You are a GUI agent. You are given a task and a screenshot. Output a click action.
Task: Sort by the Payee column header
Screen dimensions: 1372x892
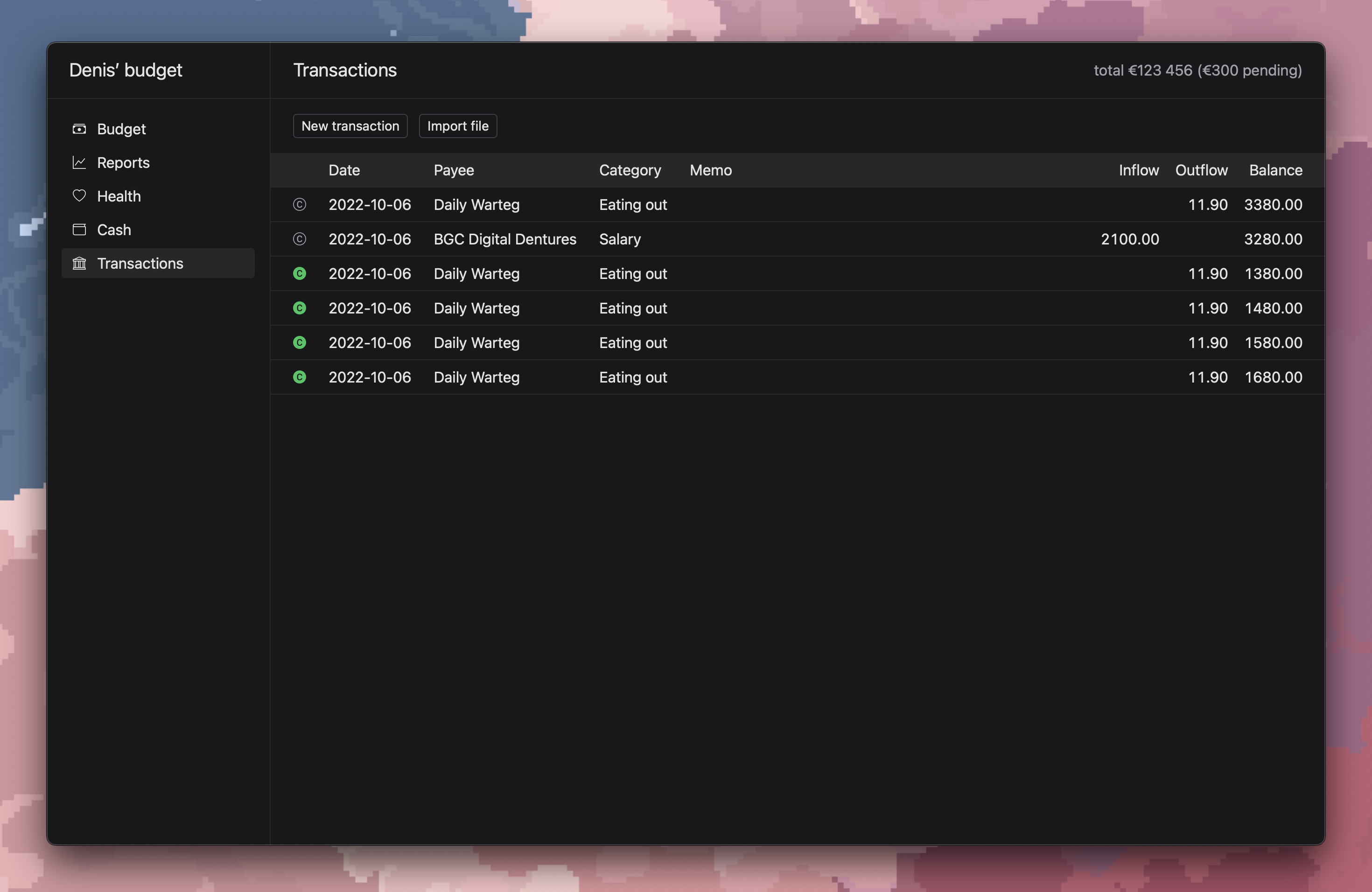pyautogui.click(x=454, y=170)
